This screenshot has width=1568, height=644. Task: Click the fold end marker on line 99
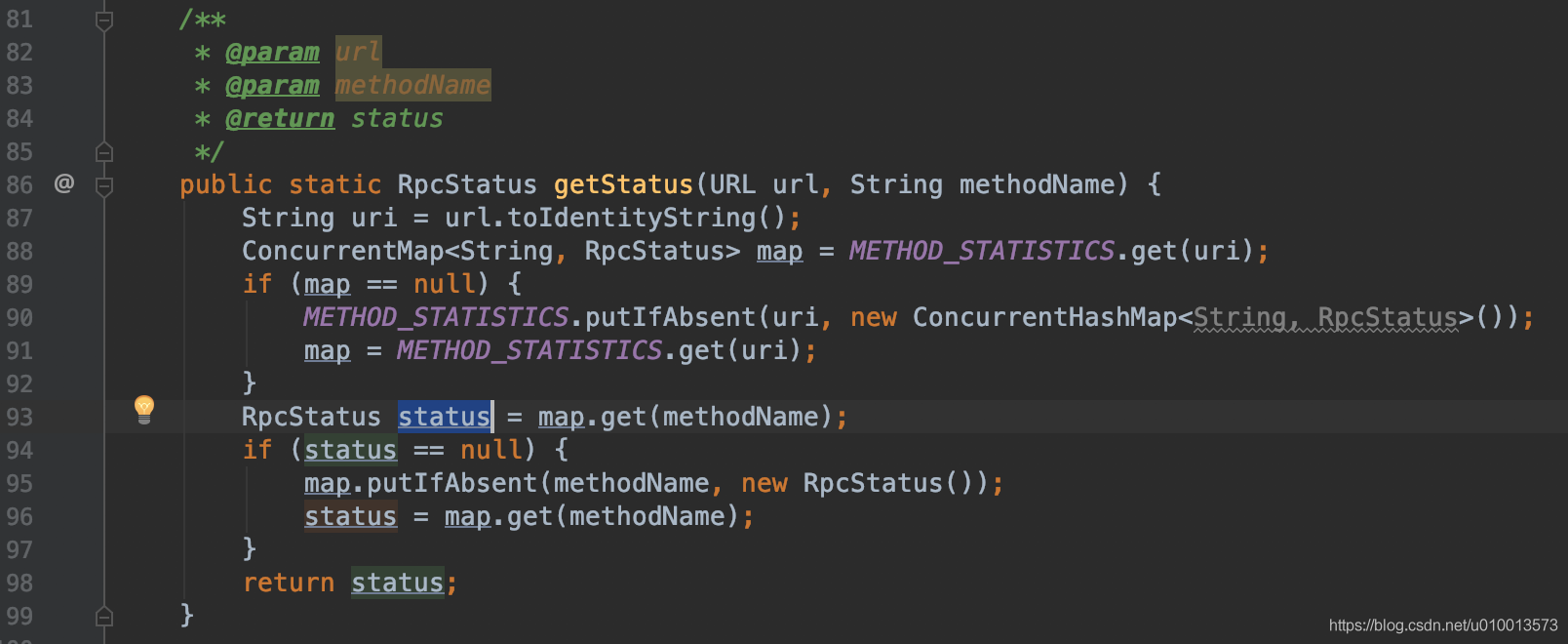pyautogui.click(x=104, y=617)
